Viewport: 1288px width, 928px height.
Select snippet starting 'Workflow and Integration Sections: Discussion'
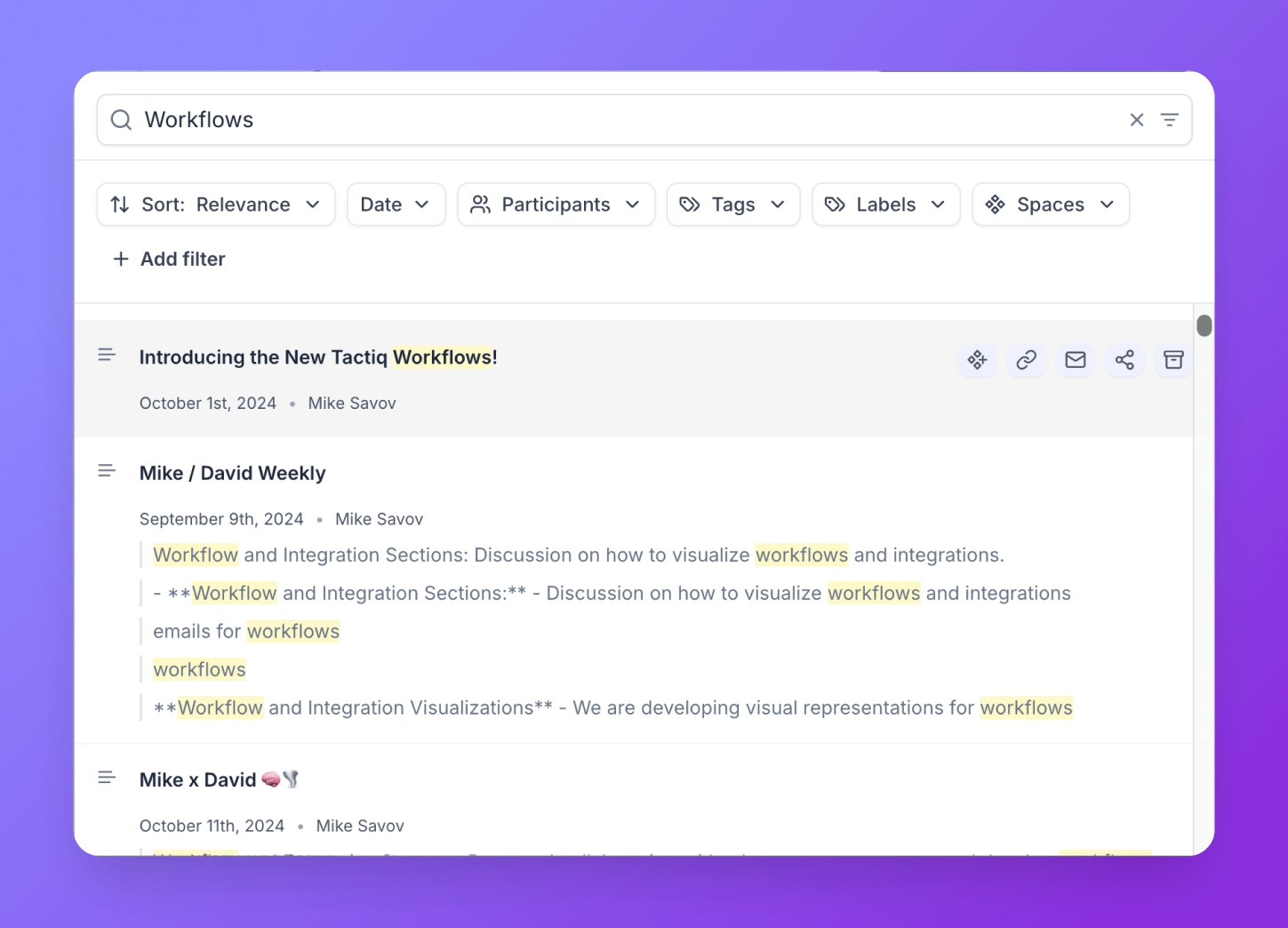(579, 556)
